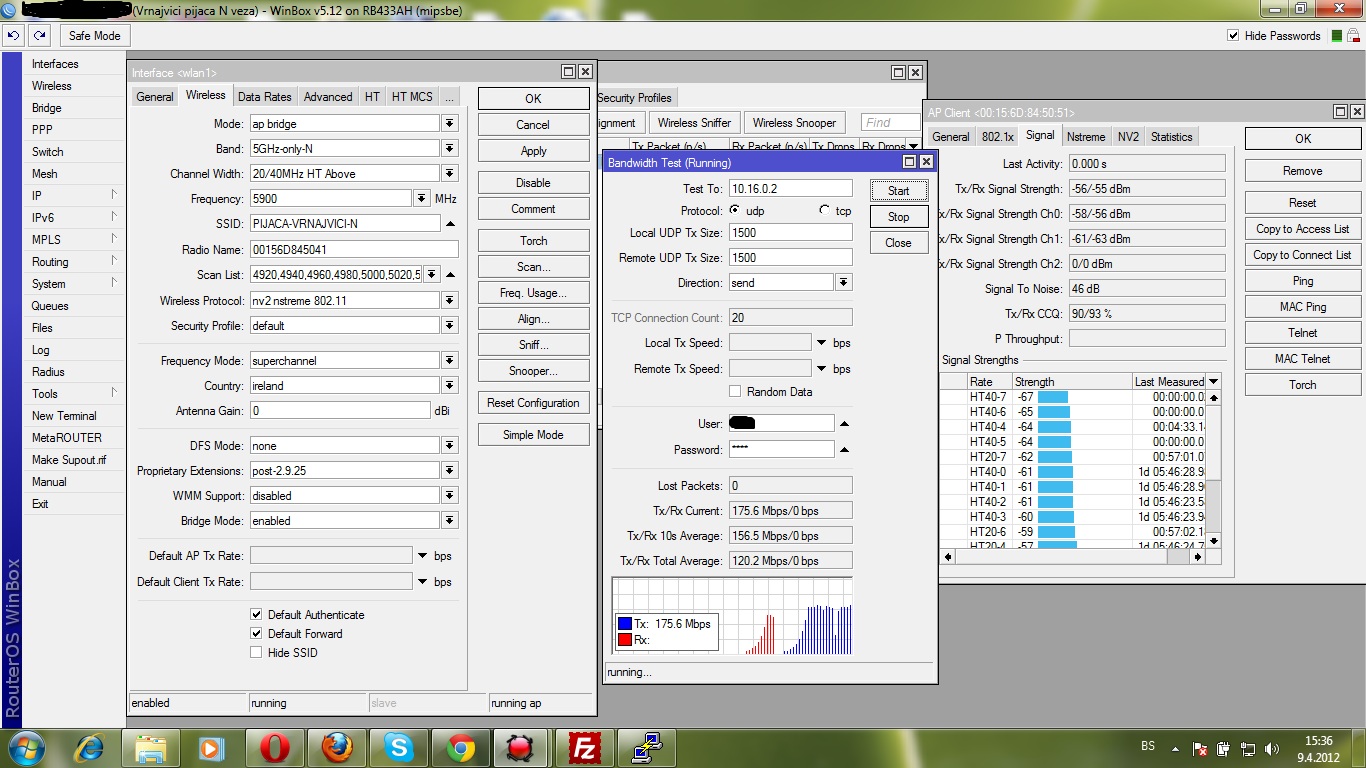
Task: Select the tcp protocol radio button
Action: (825, 211)
